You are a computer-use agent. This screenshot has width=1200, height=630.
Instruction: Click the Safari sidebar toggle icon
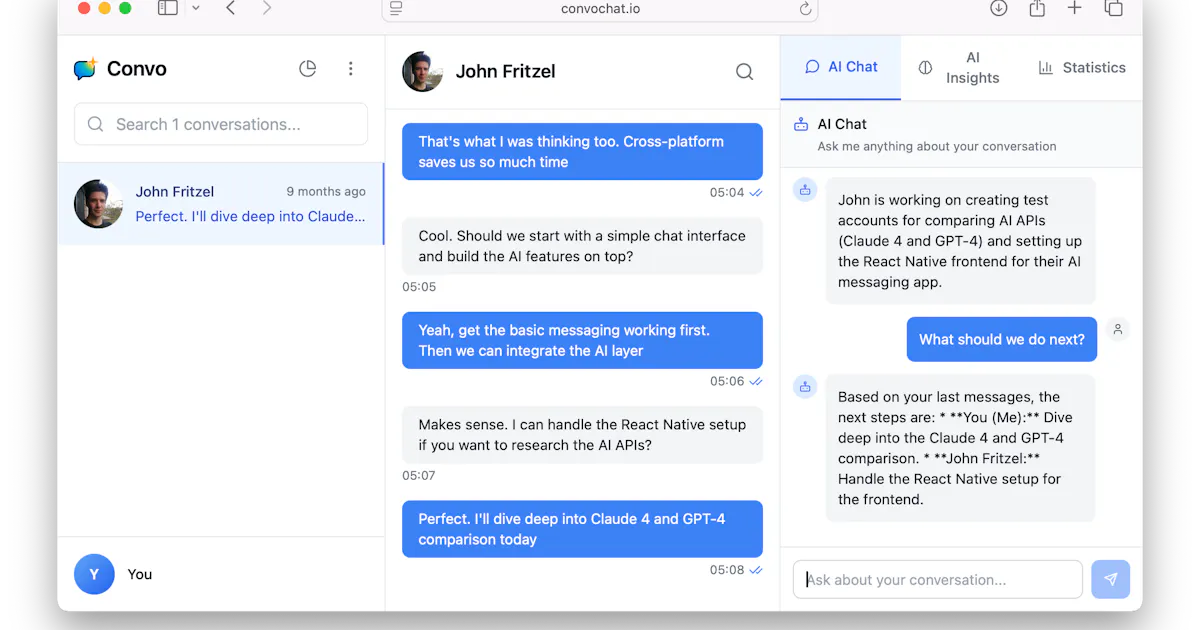pos(168,8)
